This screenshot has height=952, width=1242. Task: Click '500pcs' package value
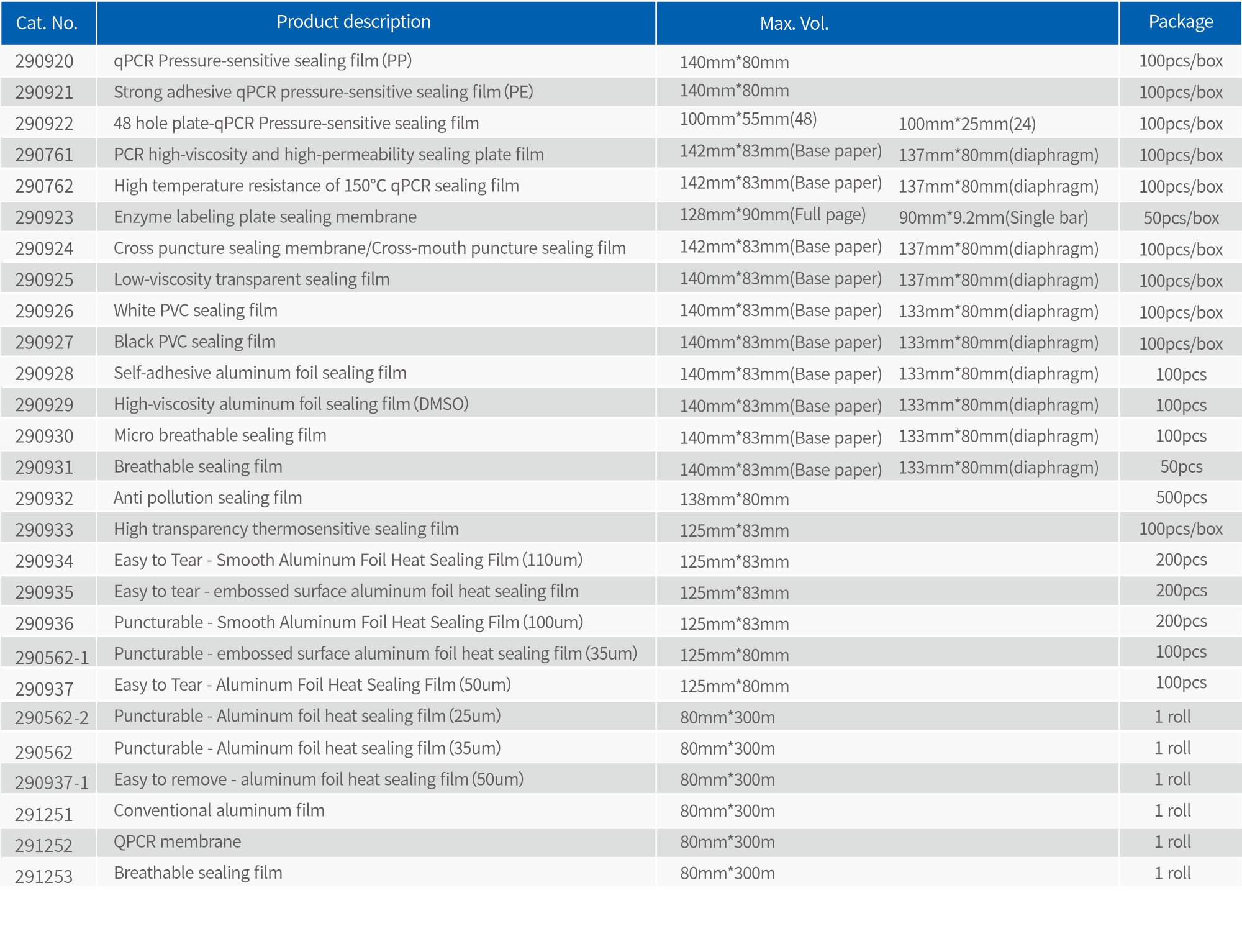point(1181,497)
